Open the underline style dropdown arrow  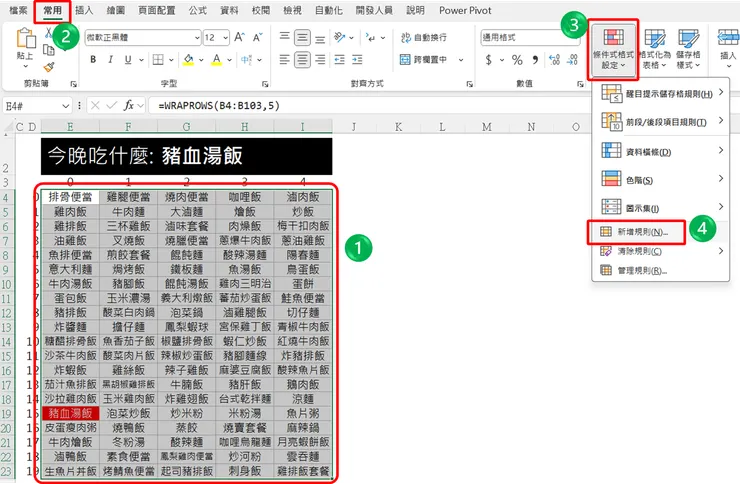[141, 60]
